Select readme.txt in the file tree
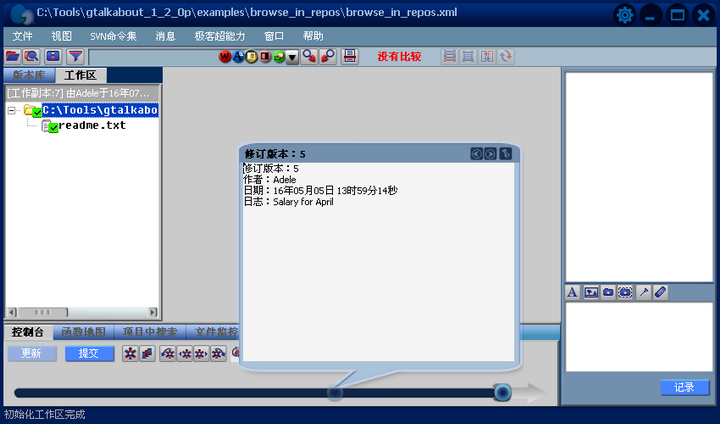This screenshot has height=424, width=720. (x=92, y=126)
